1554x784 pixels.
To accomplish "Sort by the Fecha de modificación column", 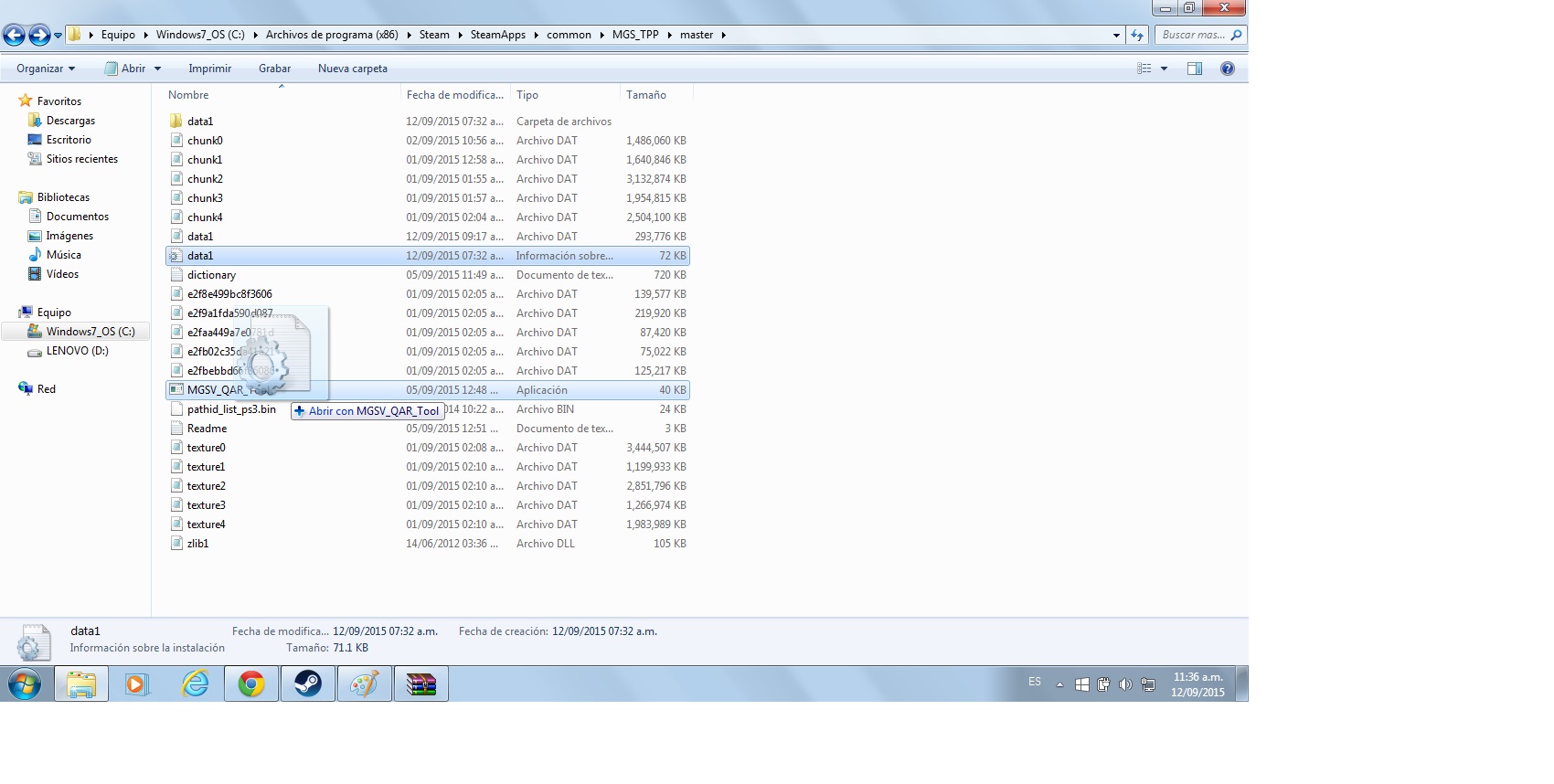I will 455,95.
